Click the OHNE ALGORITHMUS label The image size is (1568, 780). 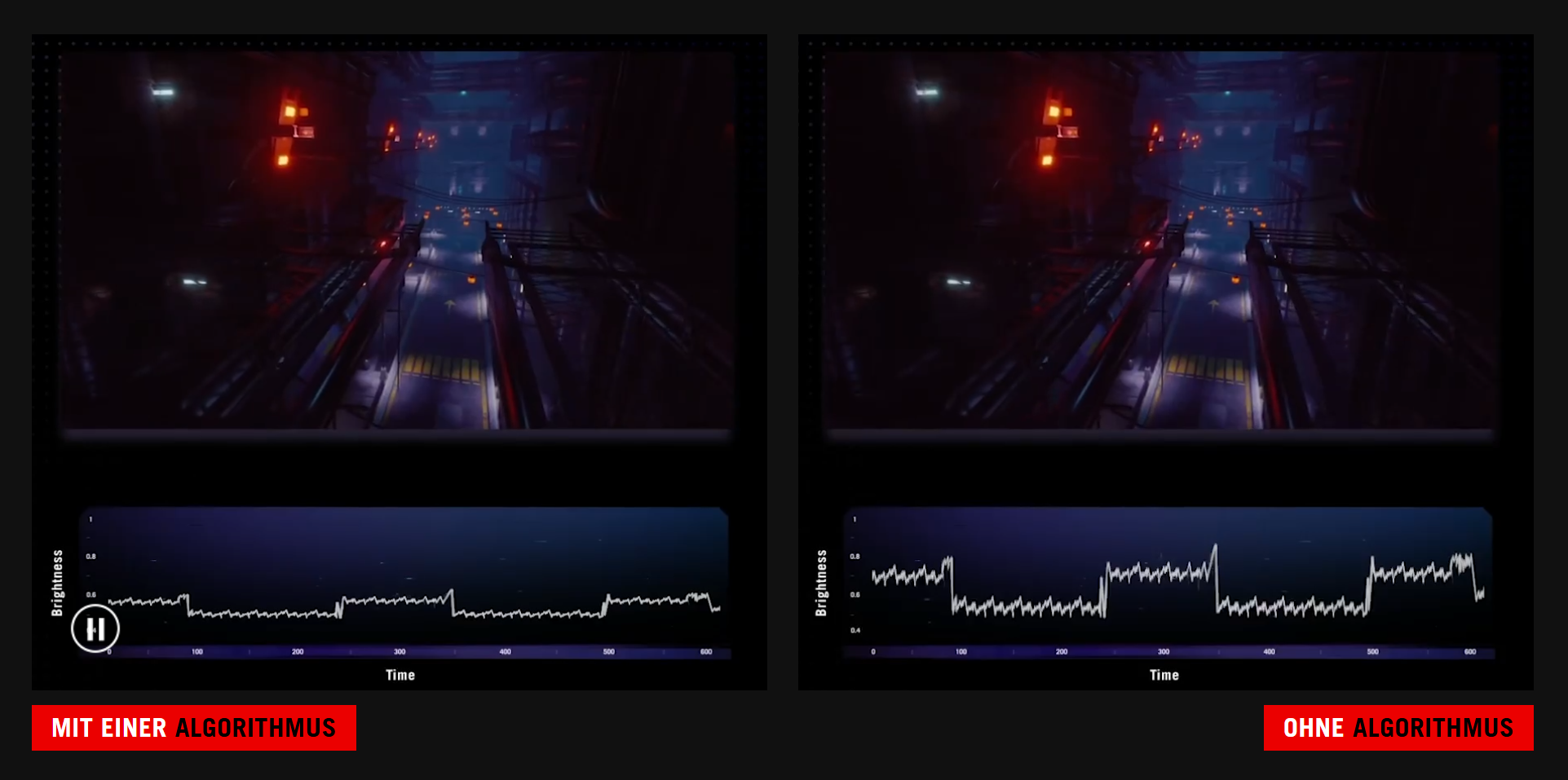pos(1398,728)
